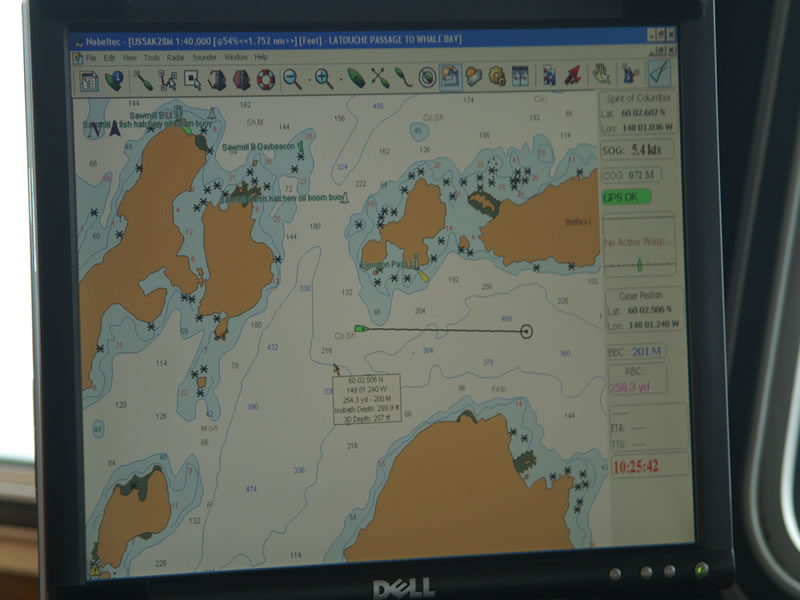Click the 390 depth sounding on chart

253,407
